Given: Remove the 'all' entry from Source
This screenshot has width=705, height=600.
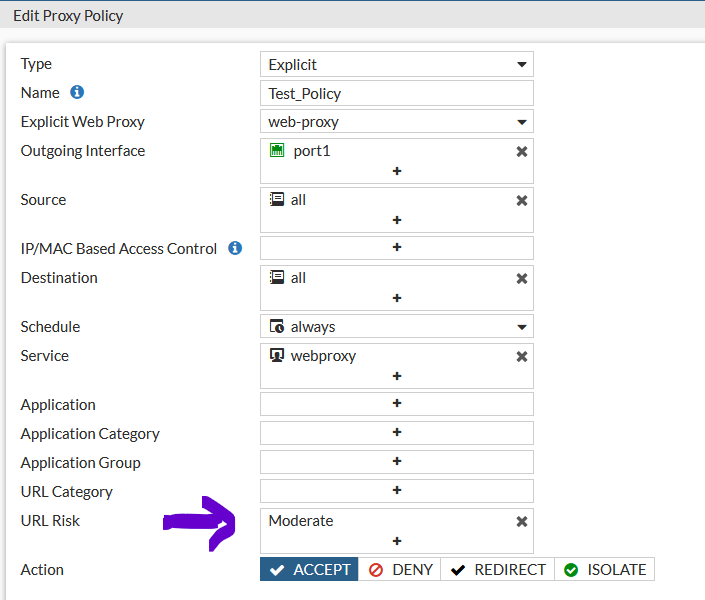Looking at the screenshot, I should 521,200.
